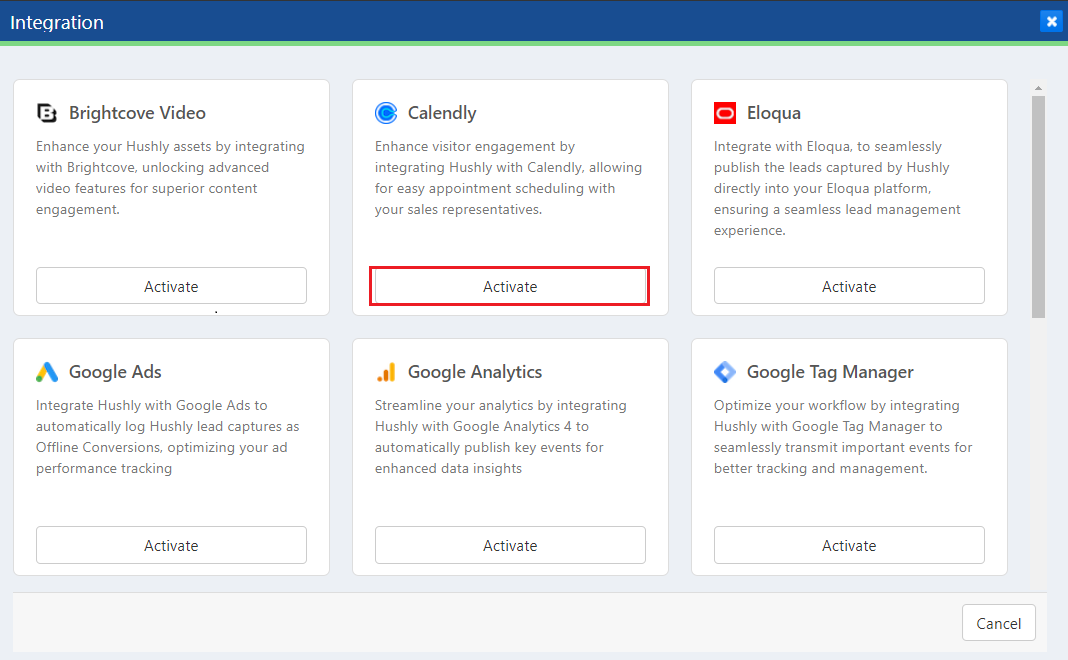This screenshot has width=1068, height=660.
Task: Click the Google Ads description text
Action: tap(168, 437)
